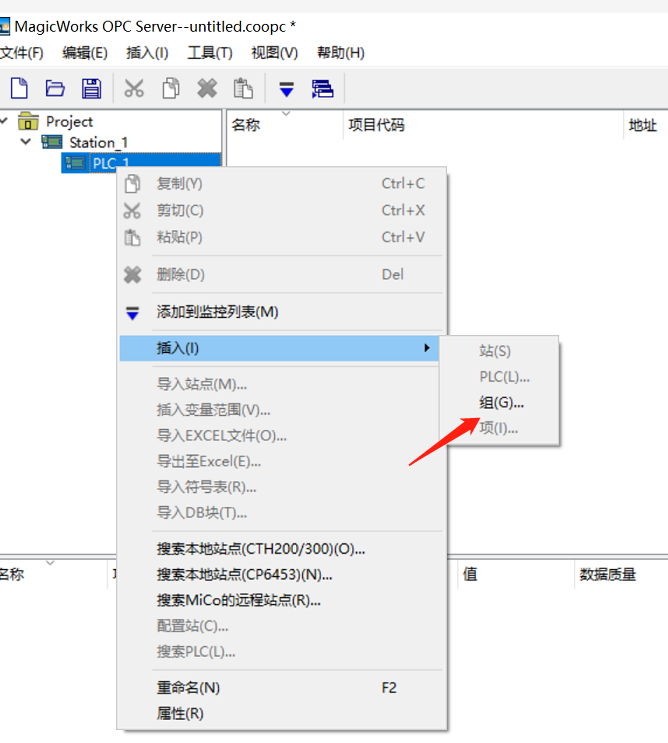
Task: Open the 帮助(H) menu
Action: click(341, 53)
